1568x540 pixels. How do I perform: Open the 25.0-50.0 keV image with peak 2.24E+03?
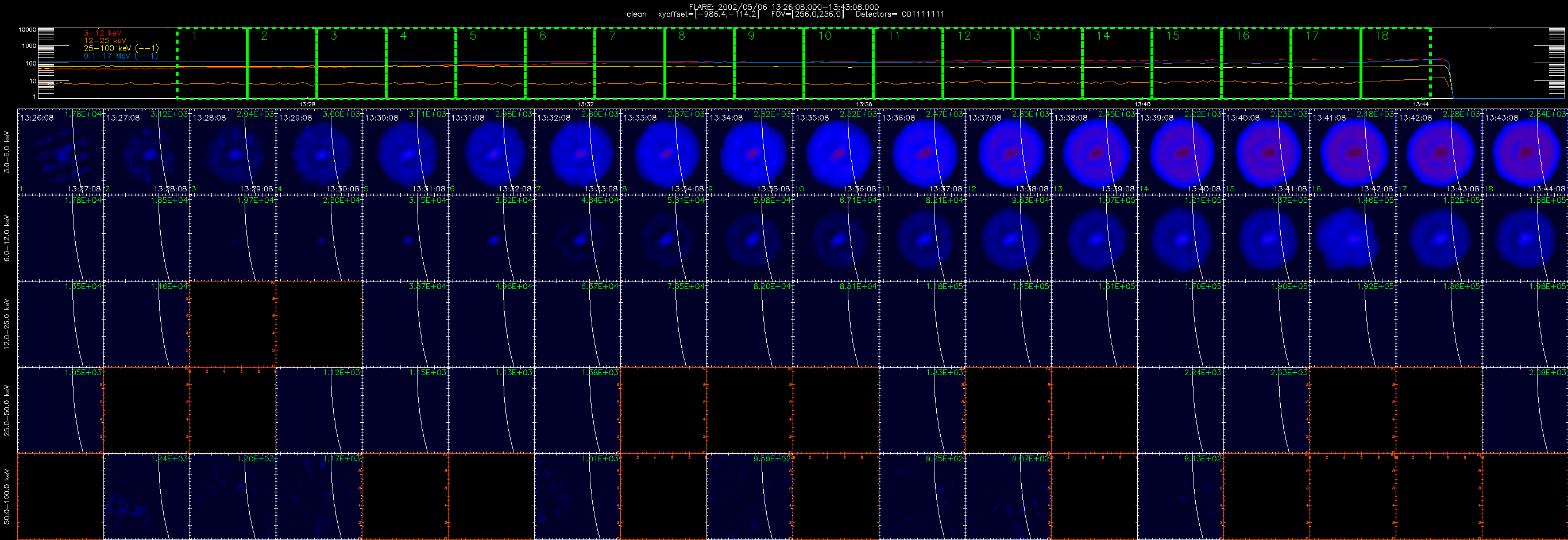tap(1181, 410)
